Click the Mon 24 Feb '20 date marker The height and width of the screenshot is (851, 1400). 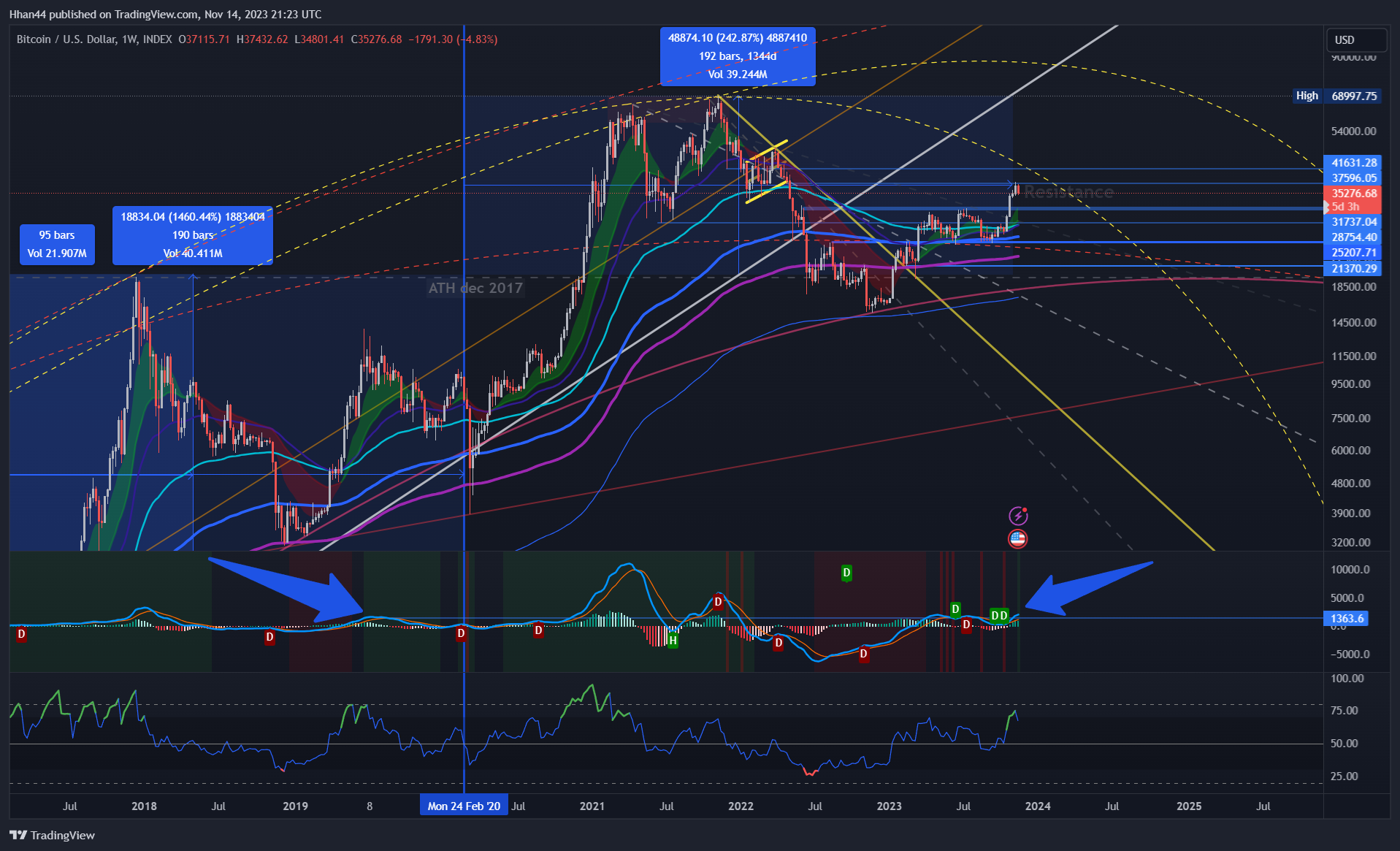(x=464, y=806)
